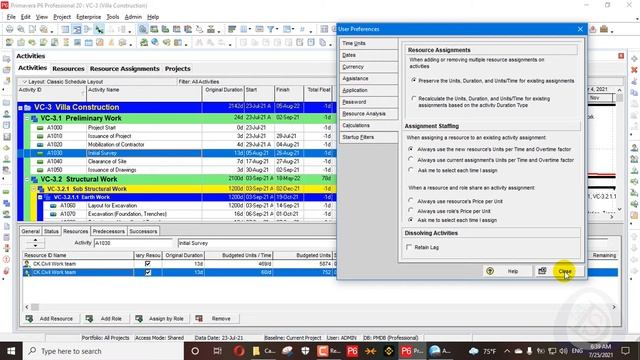The width and height of the screenshot is (640, 360).
Task: Collapse VC-3.2.1 Sub Structural Work group
Action: click(33, 189)
